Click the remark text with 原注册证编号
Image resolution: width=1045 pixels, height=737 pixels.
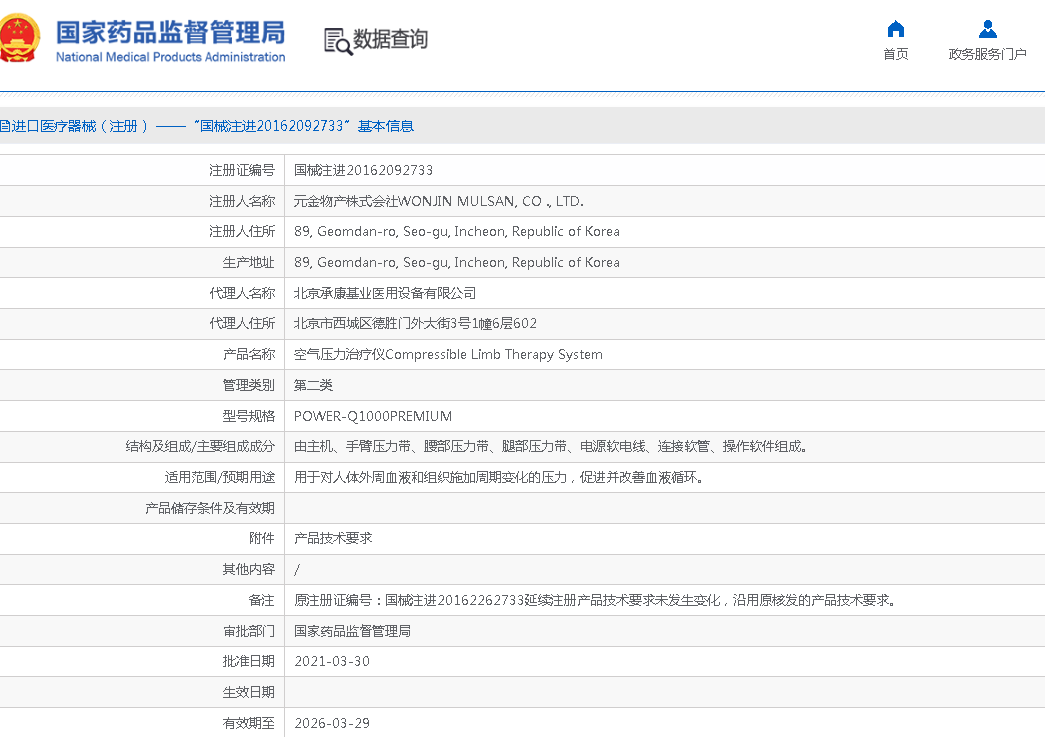(x=595, y=600)
